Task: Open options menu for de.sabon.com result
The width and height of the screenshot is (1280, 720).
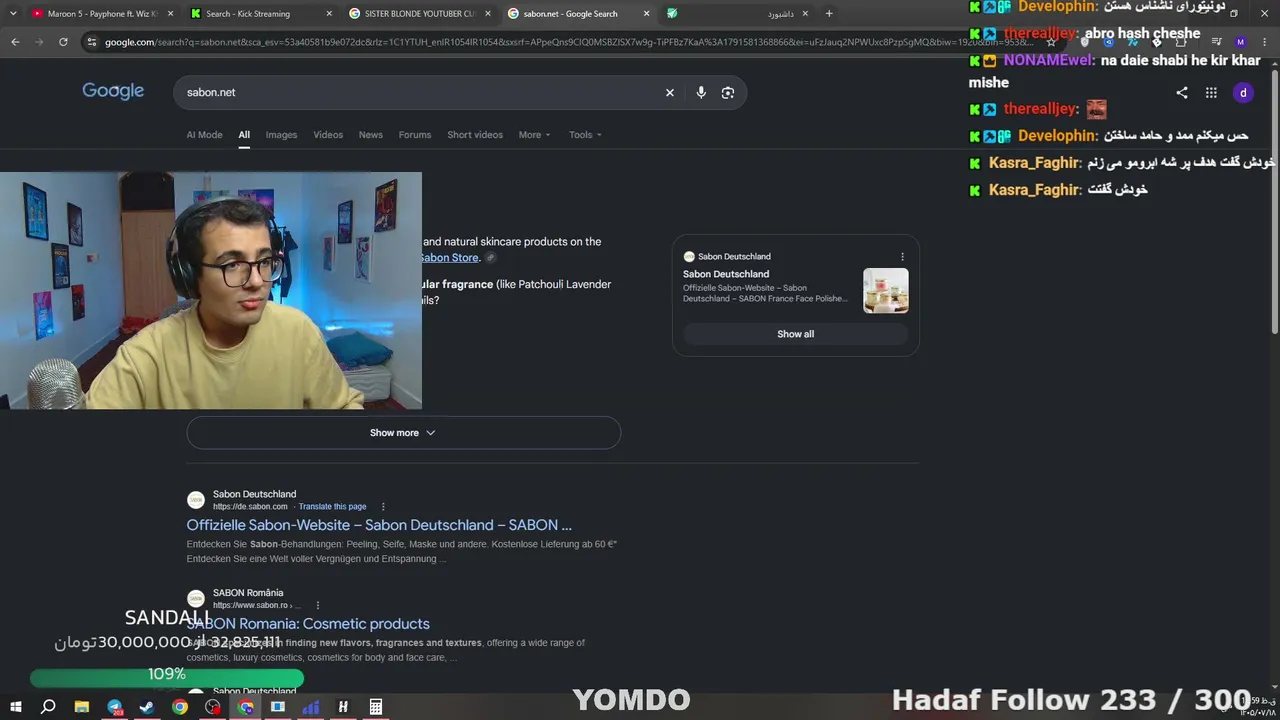Action: coord(383,507)
